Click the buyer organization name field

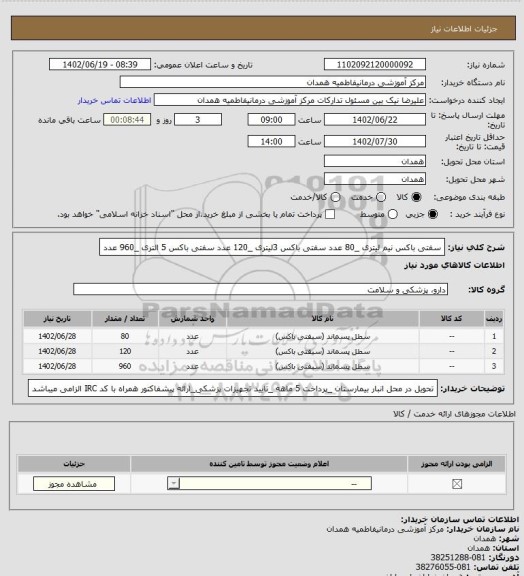point(273,82)
